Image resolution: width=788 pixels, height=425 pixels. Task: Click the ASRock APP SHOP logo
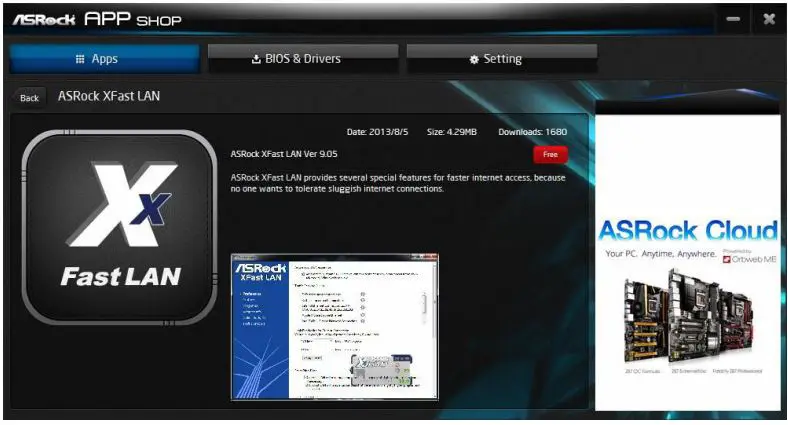97,20
